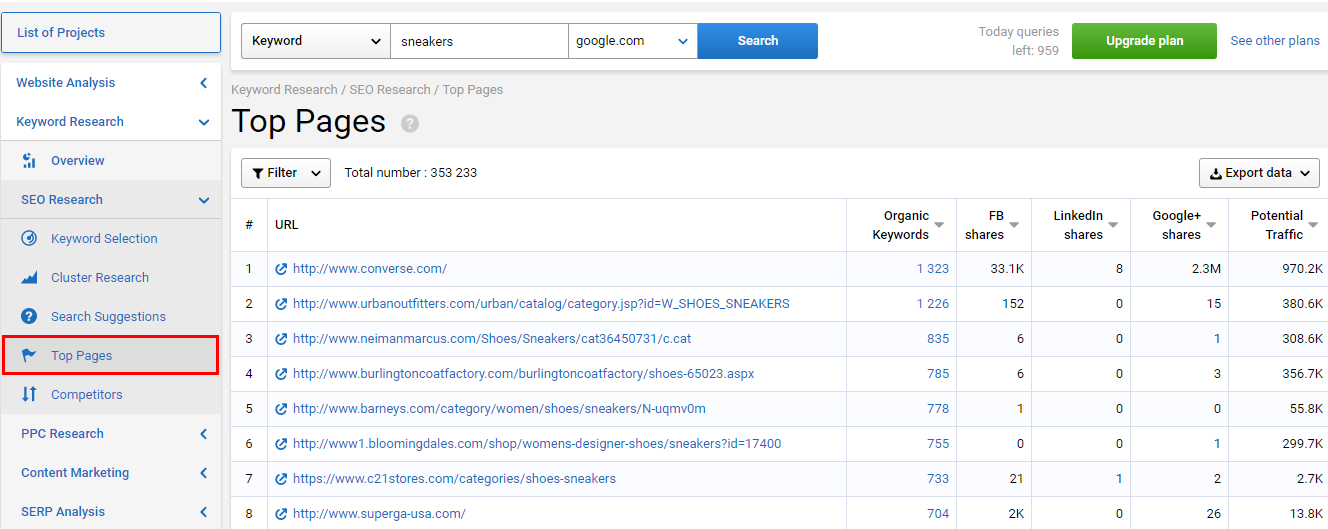
Task: Go to Search Suggestions page
Action: [108, 317]
